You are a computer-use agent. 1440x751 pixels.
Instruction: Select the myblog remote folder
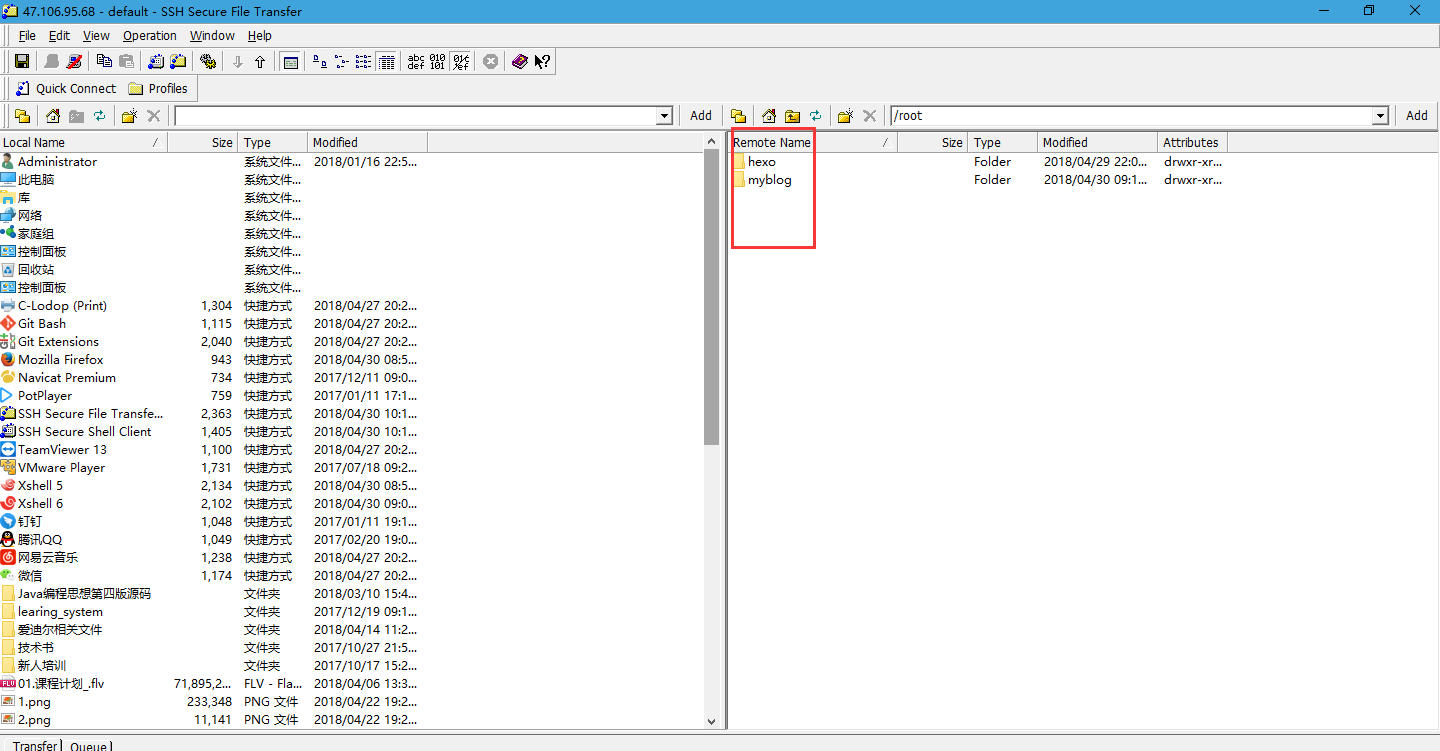[769, 180]
